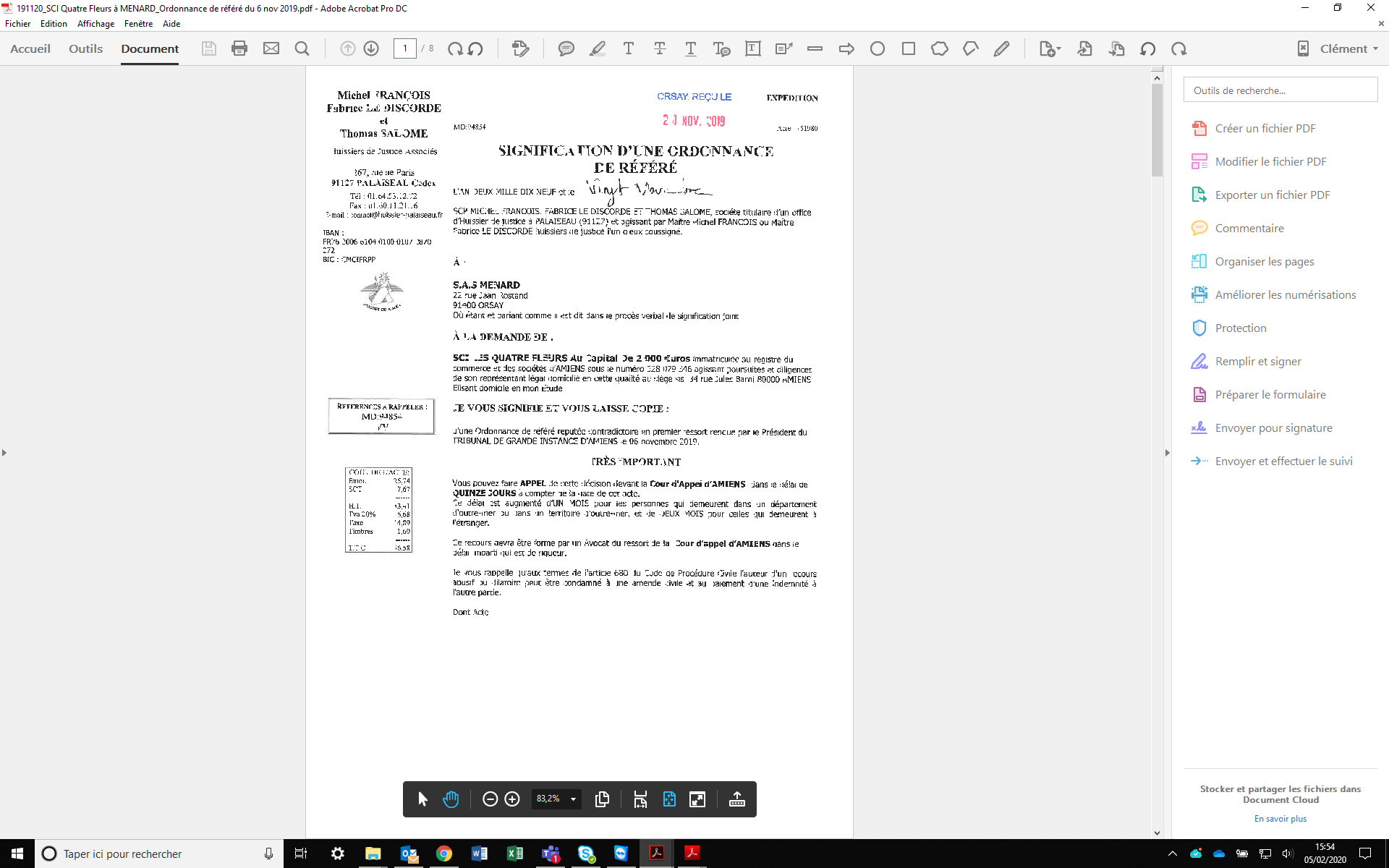1389x868 pixels.
Task: Open the Add sticky note comment tool
Action: coord(566,48)
